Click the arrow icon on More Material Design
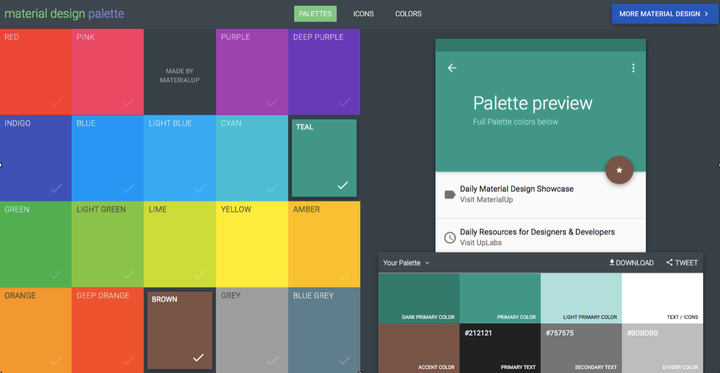 coord(706,14)
